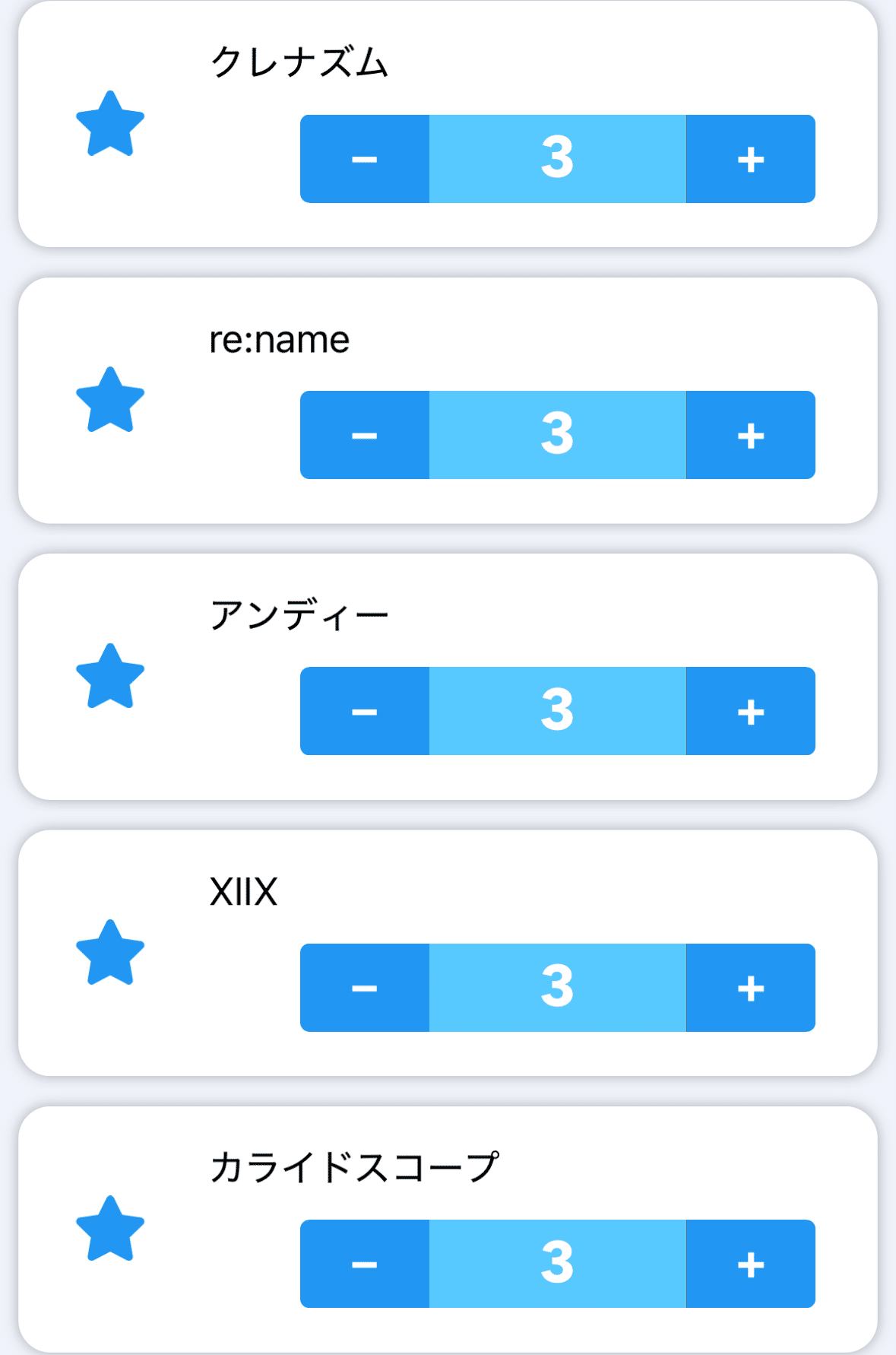This screenshot has height=1355, width=896.
Task: Toggle the star for クレナズム
Action: coord(110,124)
